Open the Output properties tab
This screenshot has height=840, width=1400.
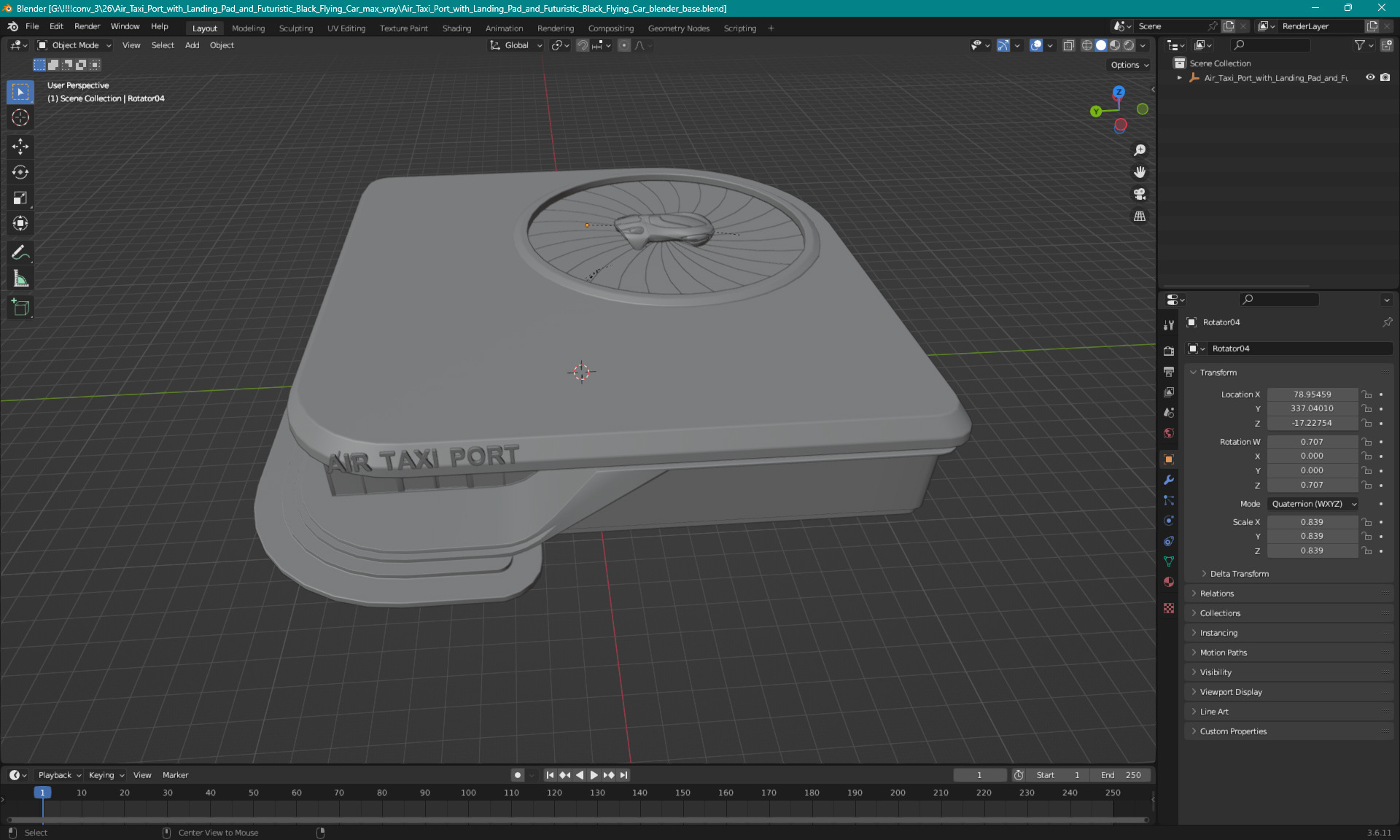click(x=1169, y=372)
